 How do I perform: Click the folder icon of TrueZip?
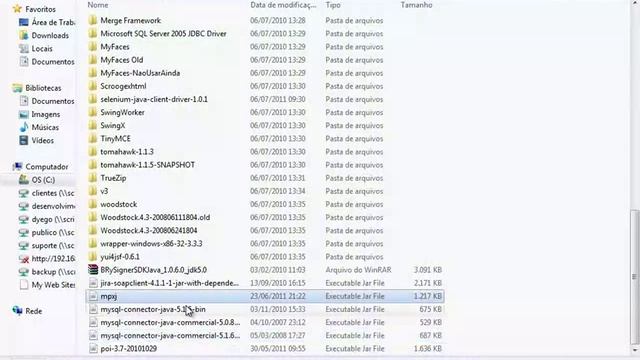[93, 178]
